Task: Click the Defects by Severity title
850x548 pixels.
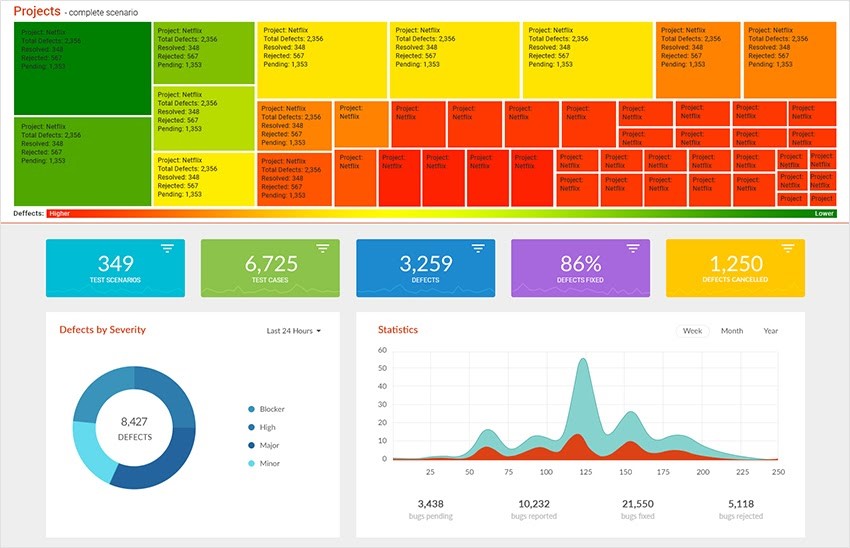Action: 102,330
